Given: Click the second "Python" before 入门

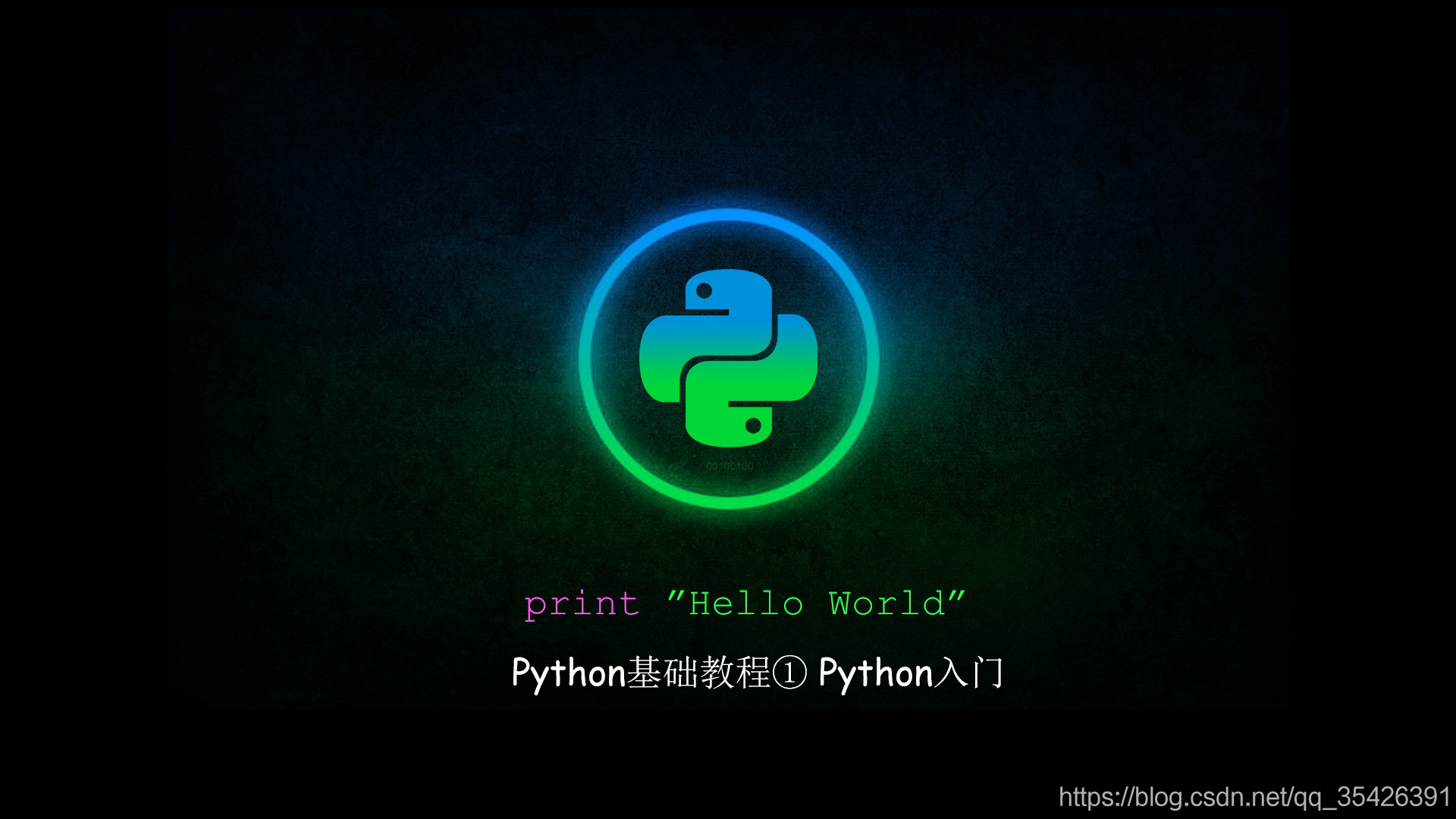Looking at the screenshot, I should (875, 673).
